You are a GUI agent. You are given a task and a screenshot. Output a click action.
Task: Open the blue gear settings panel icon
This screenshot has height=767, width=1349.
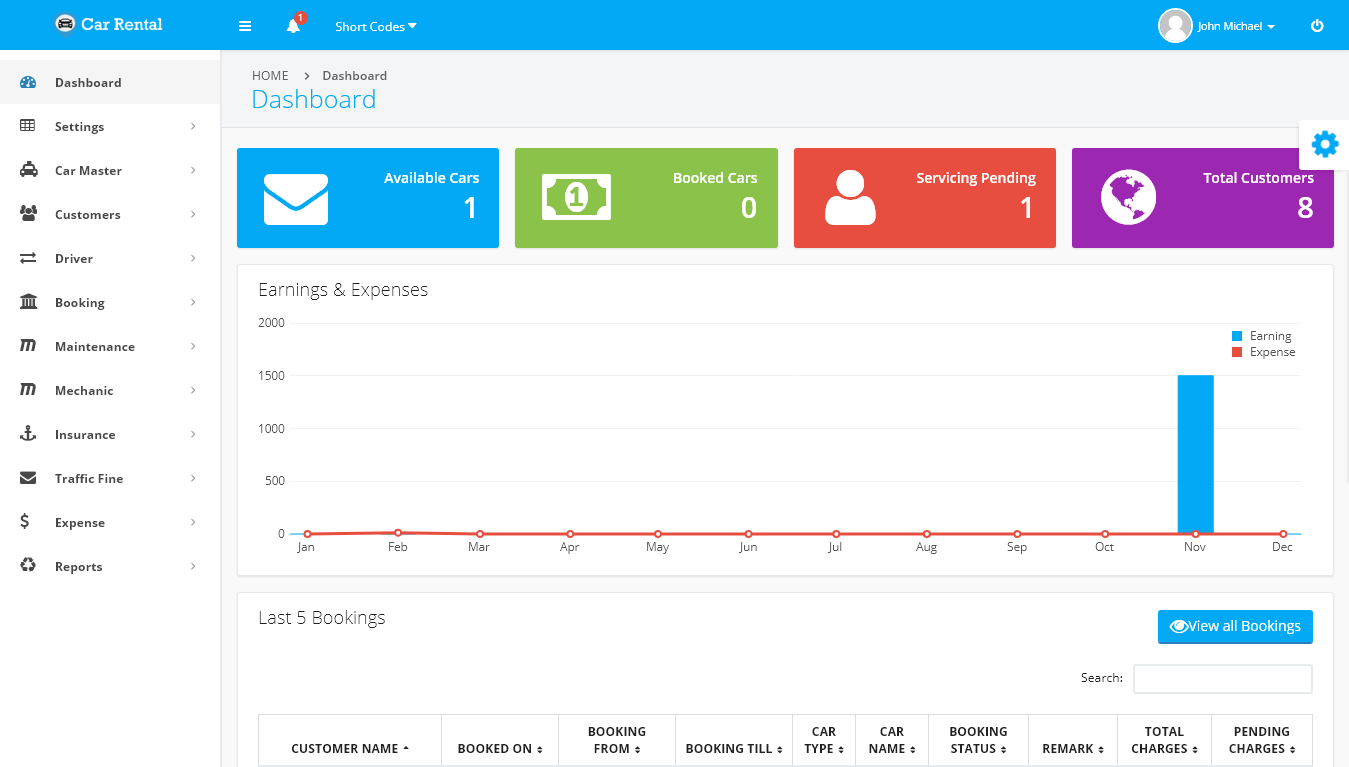[x=1324, y=145]
